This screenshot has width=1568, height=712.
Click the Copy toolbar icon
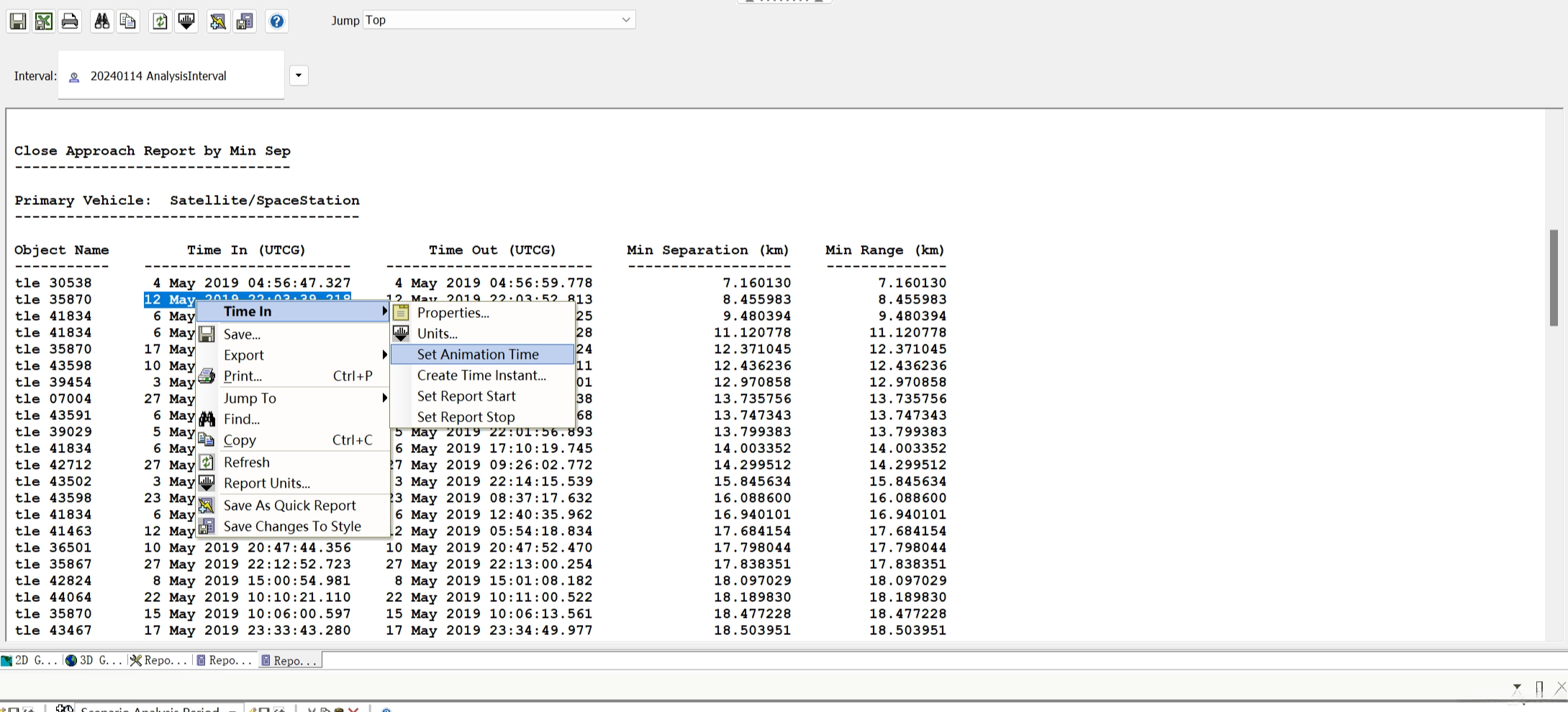(x=128, y=21)
